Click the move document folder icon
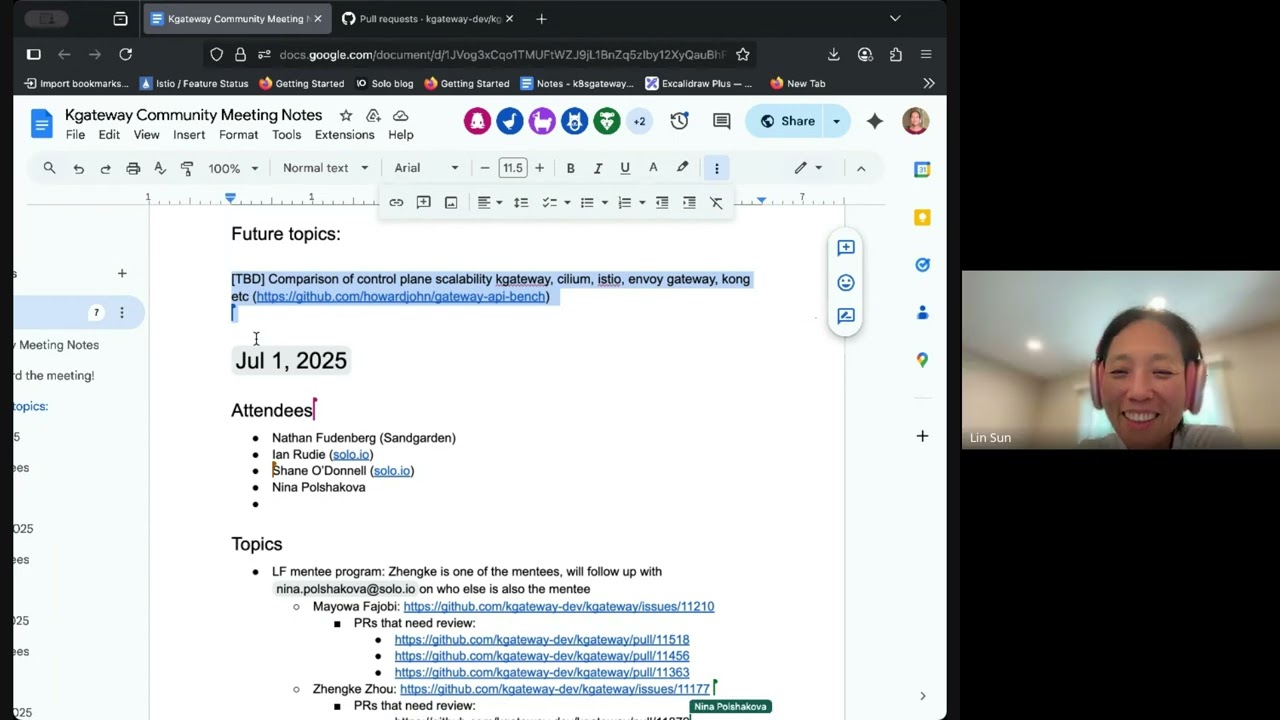Viewport: 1280px width, 720px height. click(x=373, y=116)
